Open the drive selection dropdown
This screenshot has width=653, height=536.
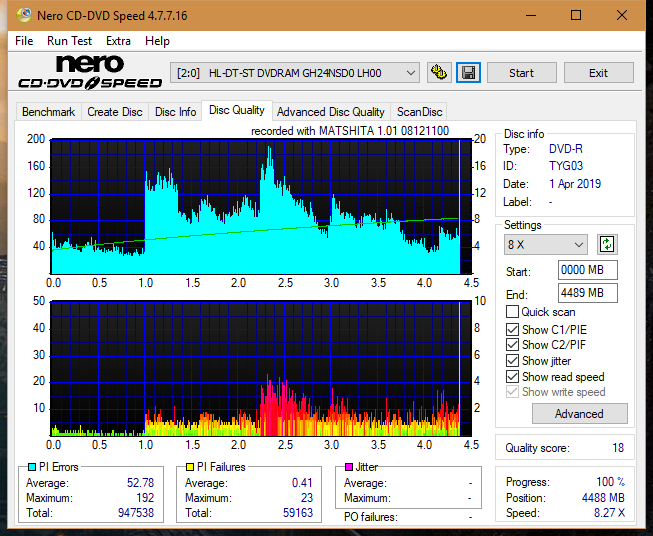(295, 73)
